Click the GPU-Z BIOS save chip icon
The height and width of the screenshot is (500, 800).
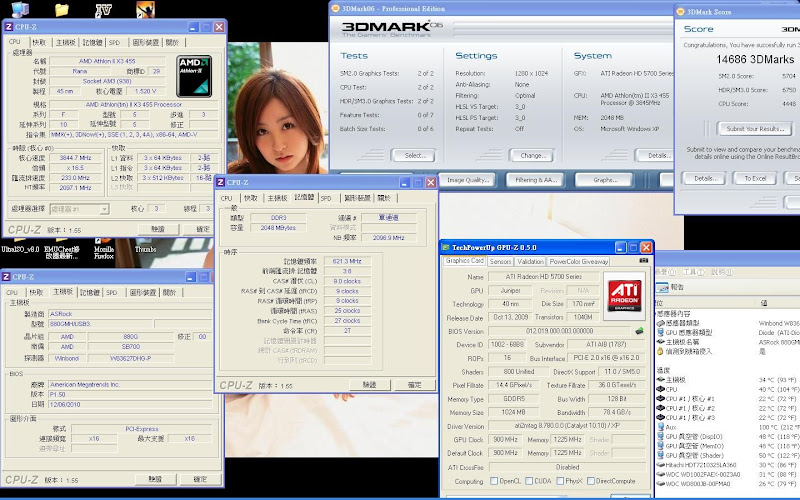(639, 331)
